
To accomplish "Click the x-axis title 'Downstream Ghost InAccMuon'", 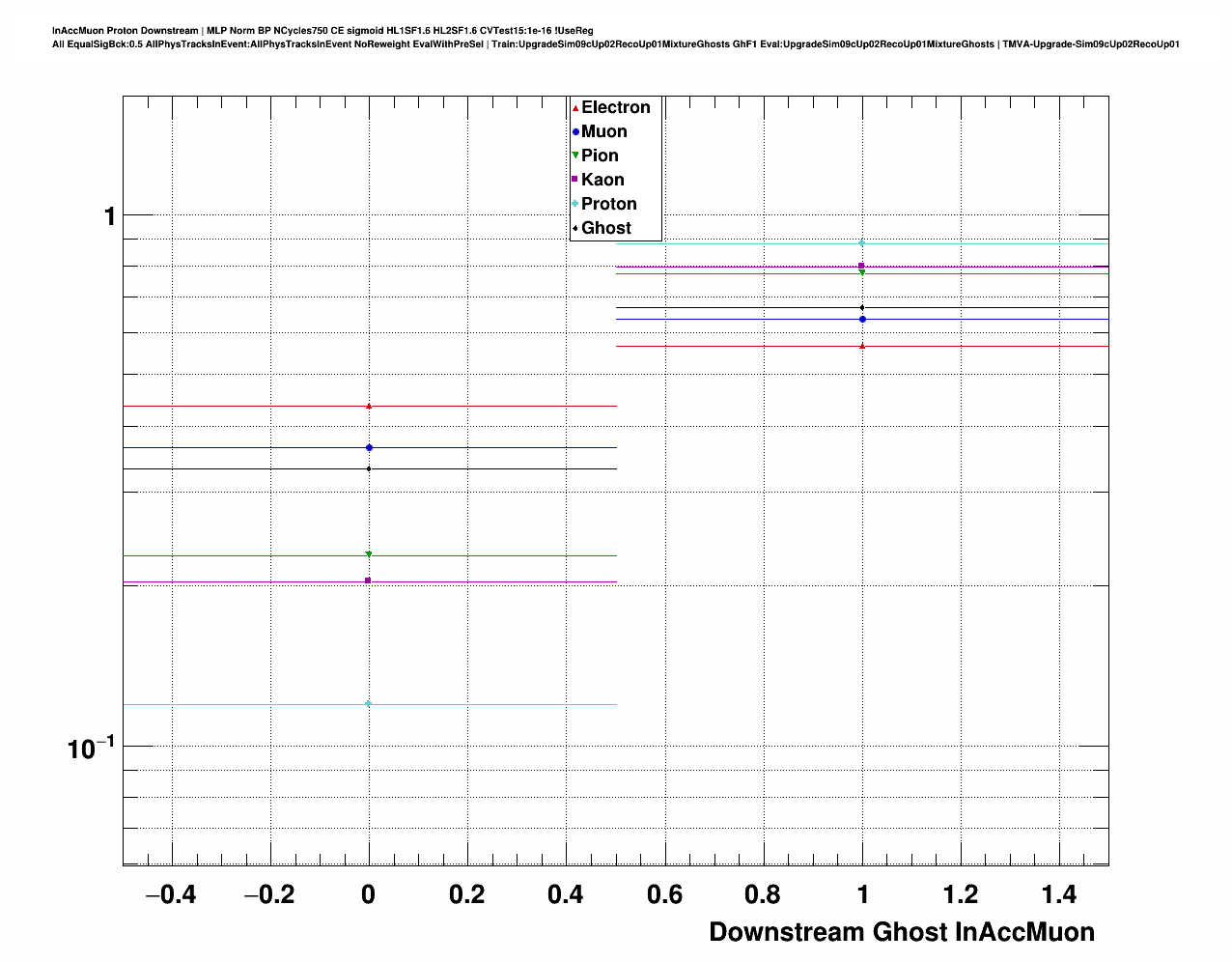I will coord(902,932).
